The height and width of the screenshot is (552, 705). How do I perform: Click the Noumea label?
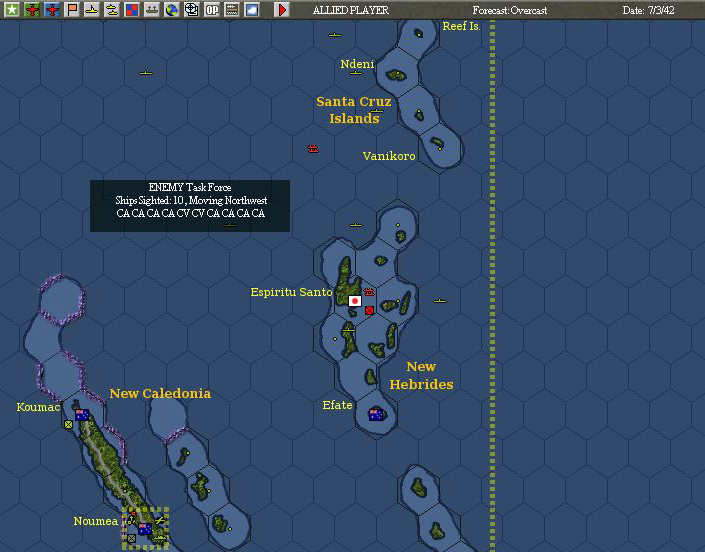[x=96, y=521]
